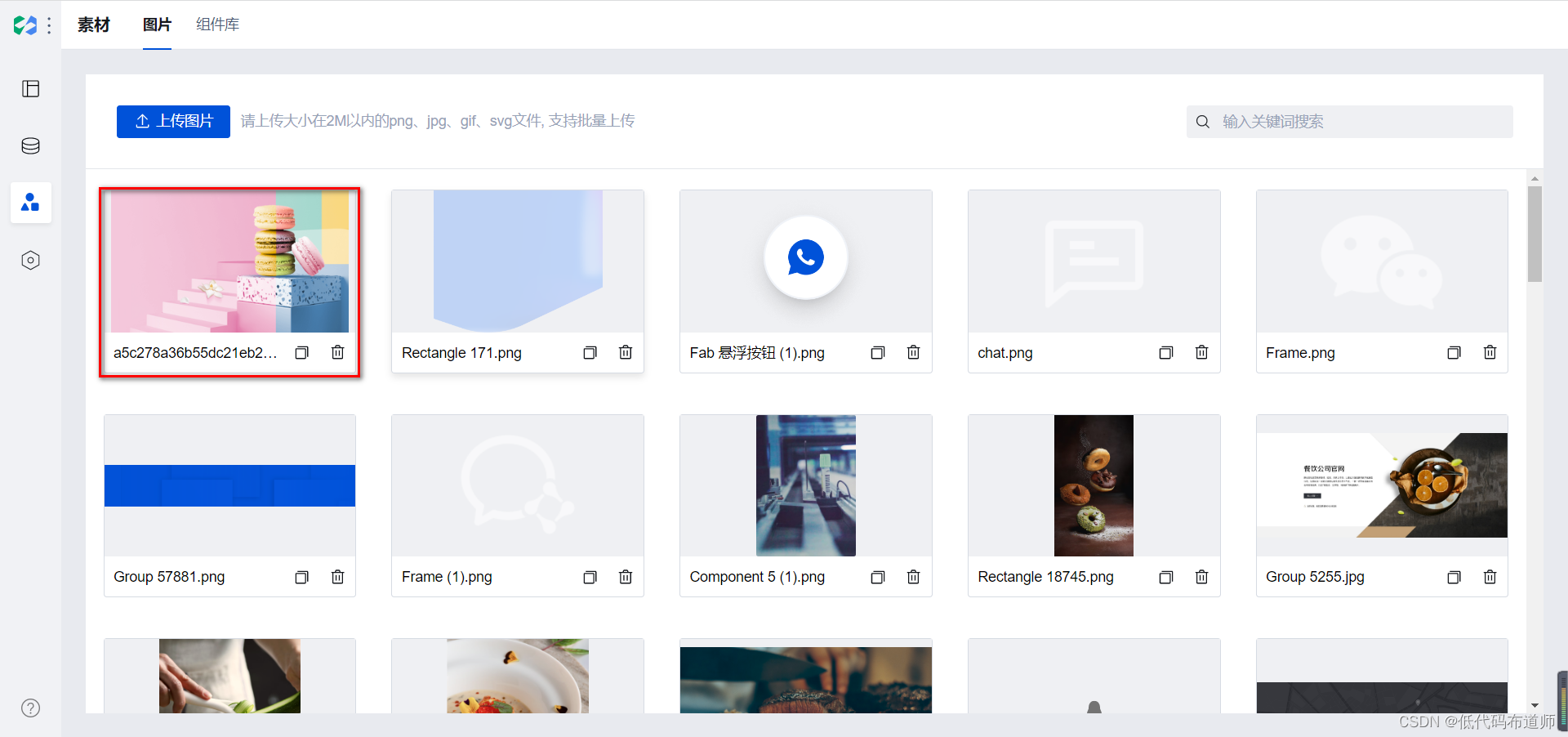
Task: Switch to the 图片 tab
Action: point(157,25)
